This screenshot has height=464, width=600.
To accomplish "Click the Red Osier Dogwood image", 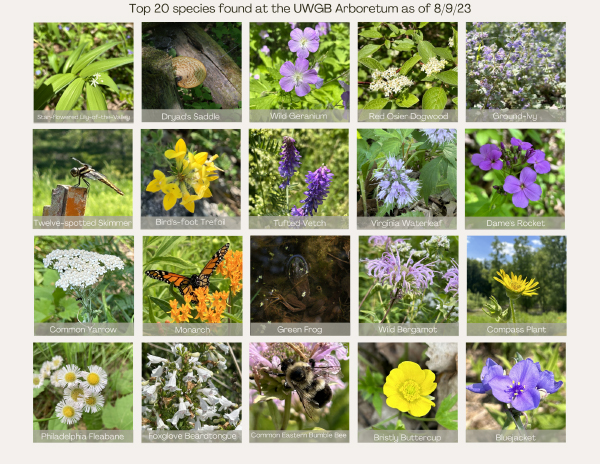I will point(408,72).
